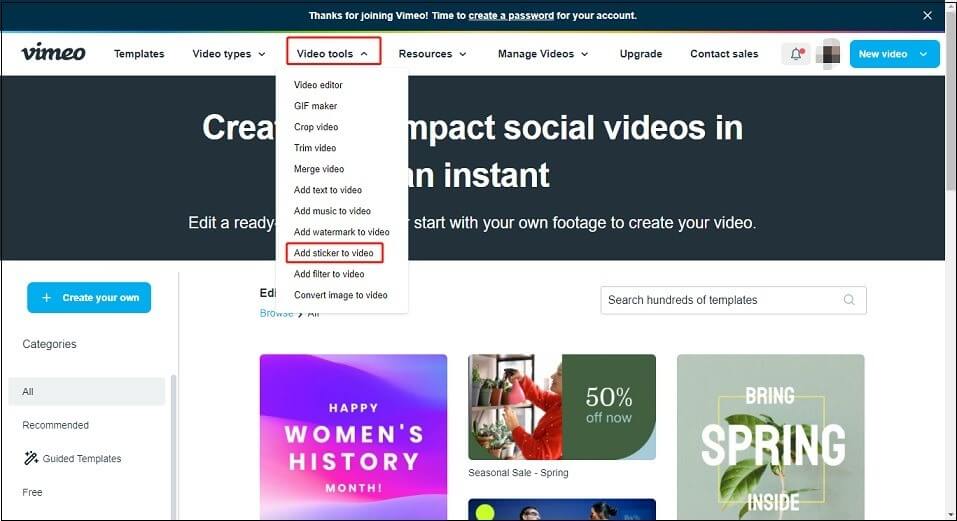Click the Categories heading

coord(49,344)
